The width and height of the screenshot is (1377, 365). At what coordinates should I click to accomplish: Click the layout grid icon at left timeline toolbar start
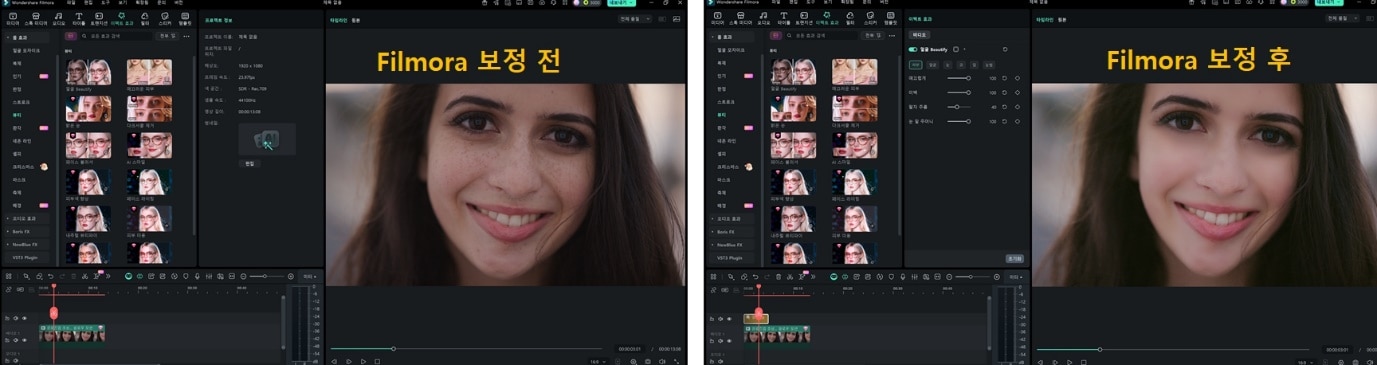click(x=9, y=275)
